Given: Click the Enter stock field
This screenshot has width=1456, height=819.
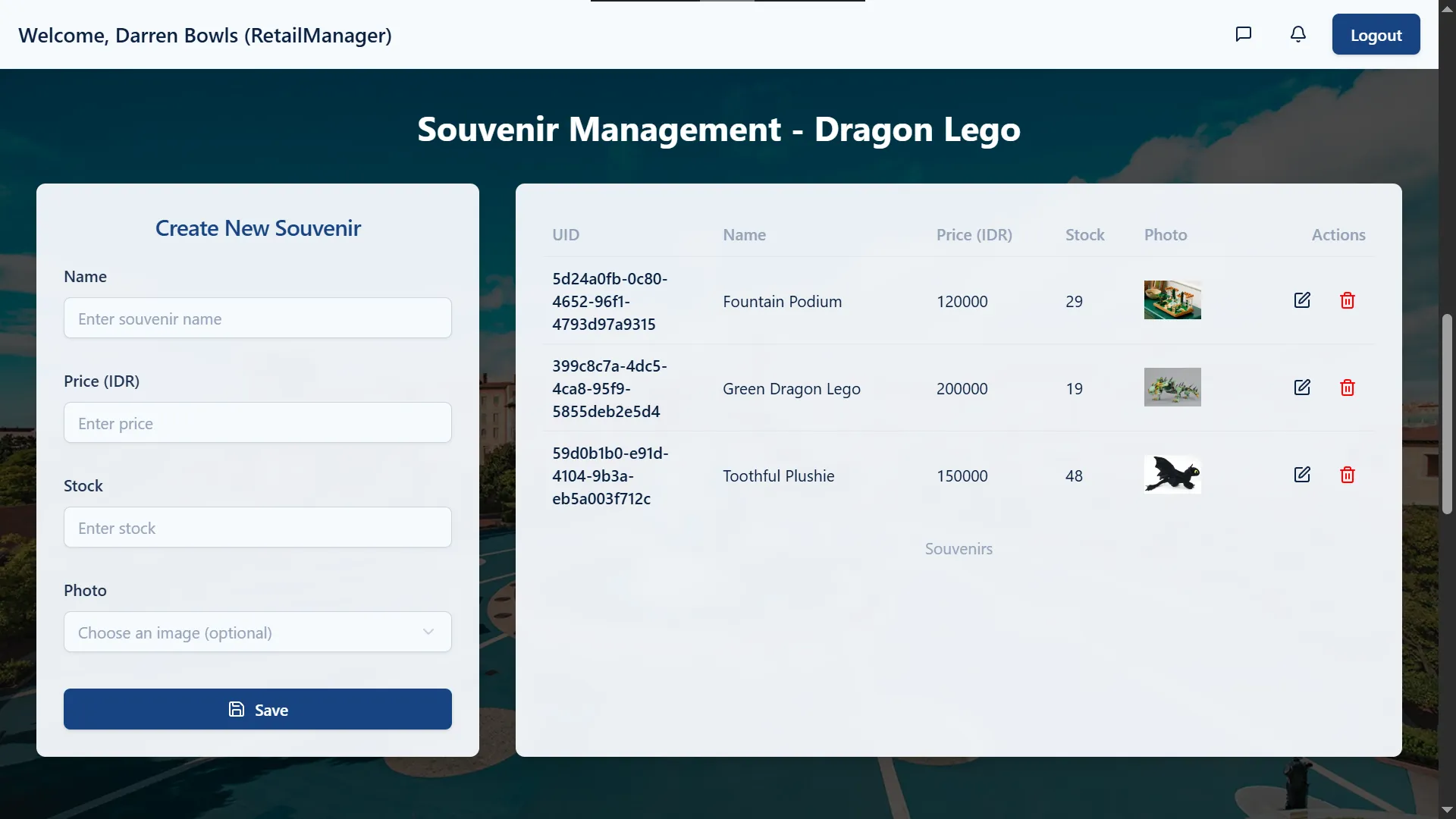Looking at the screenshot, I should (257, 527).
